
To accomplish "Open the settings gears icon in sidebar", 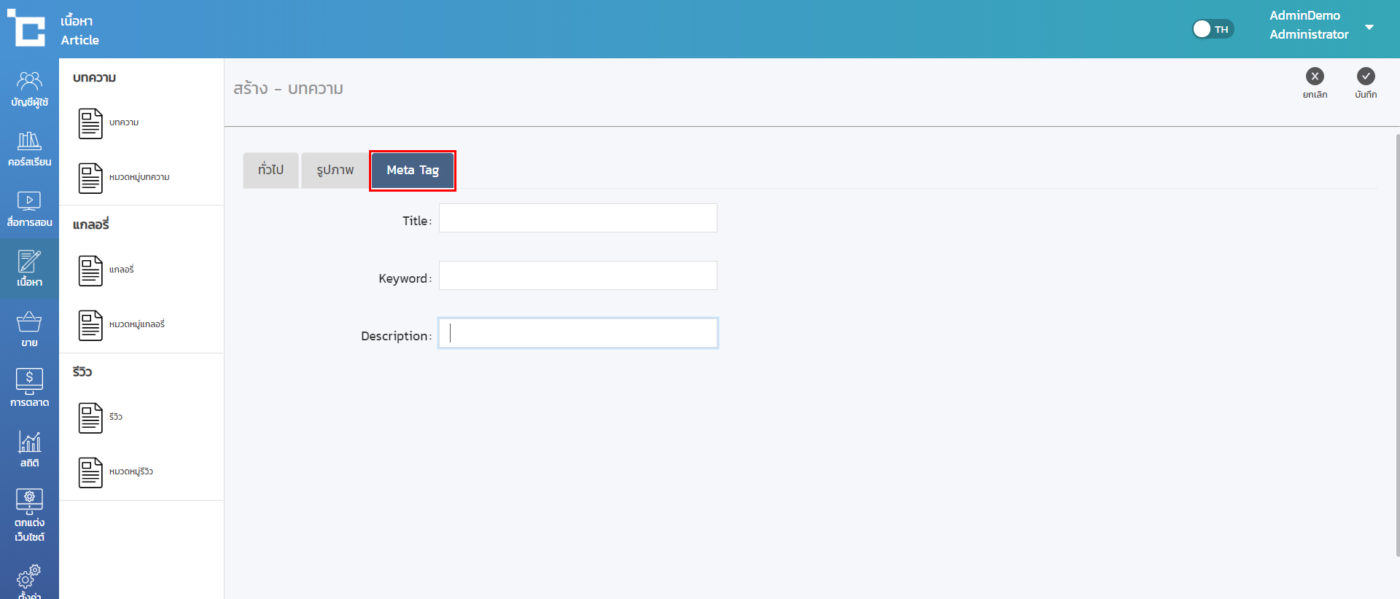I will pos(30,577).
